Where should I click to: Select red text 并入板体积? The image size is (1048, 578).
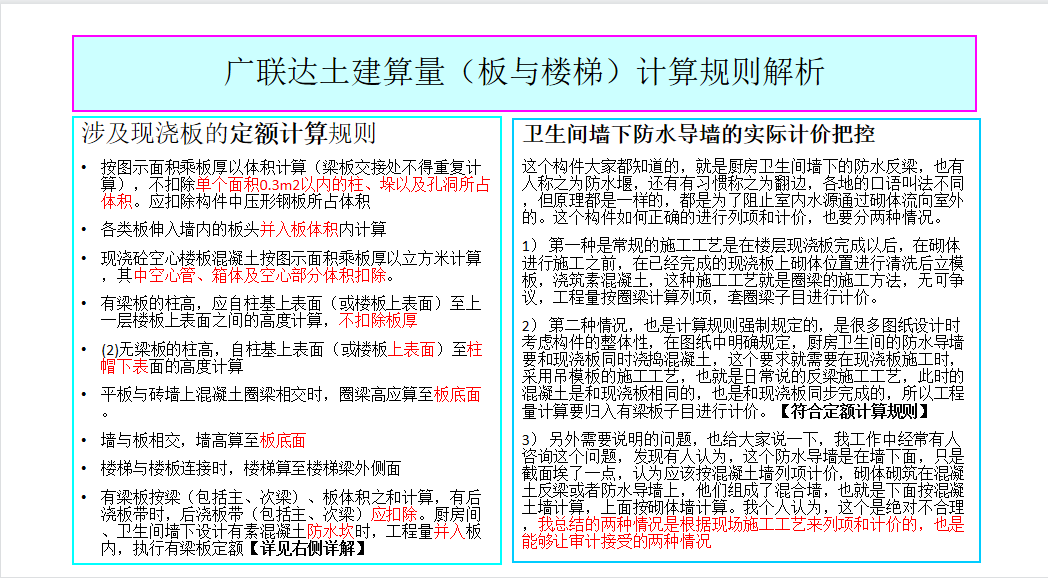(299, 230)
